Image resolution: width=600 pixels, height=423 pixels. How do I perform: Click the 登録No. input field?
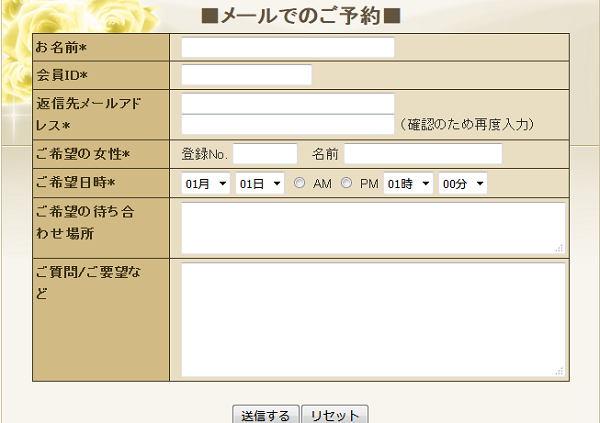click(265, 154)
